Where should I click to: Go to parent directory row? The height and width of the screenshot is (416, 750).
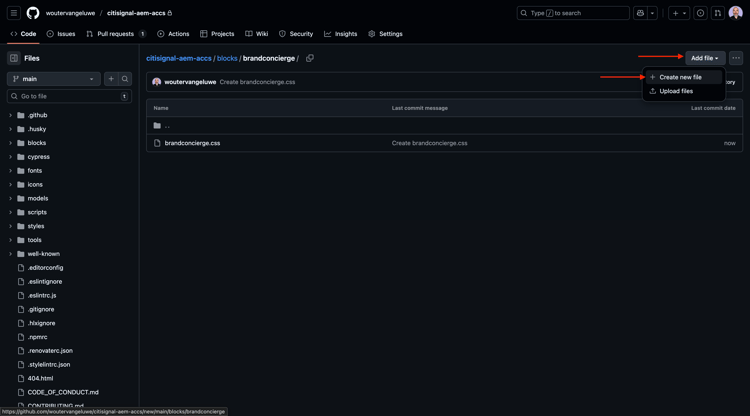click(x=444, y=126)
